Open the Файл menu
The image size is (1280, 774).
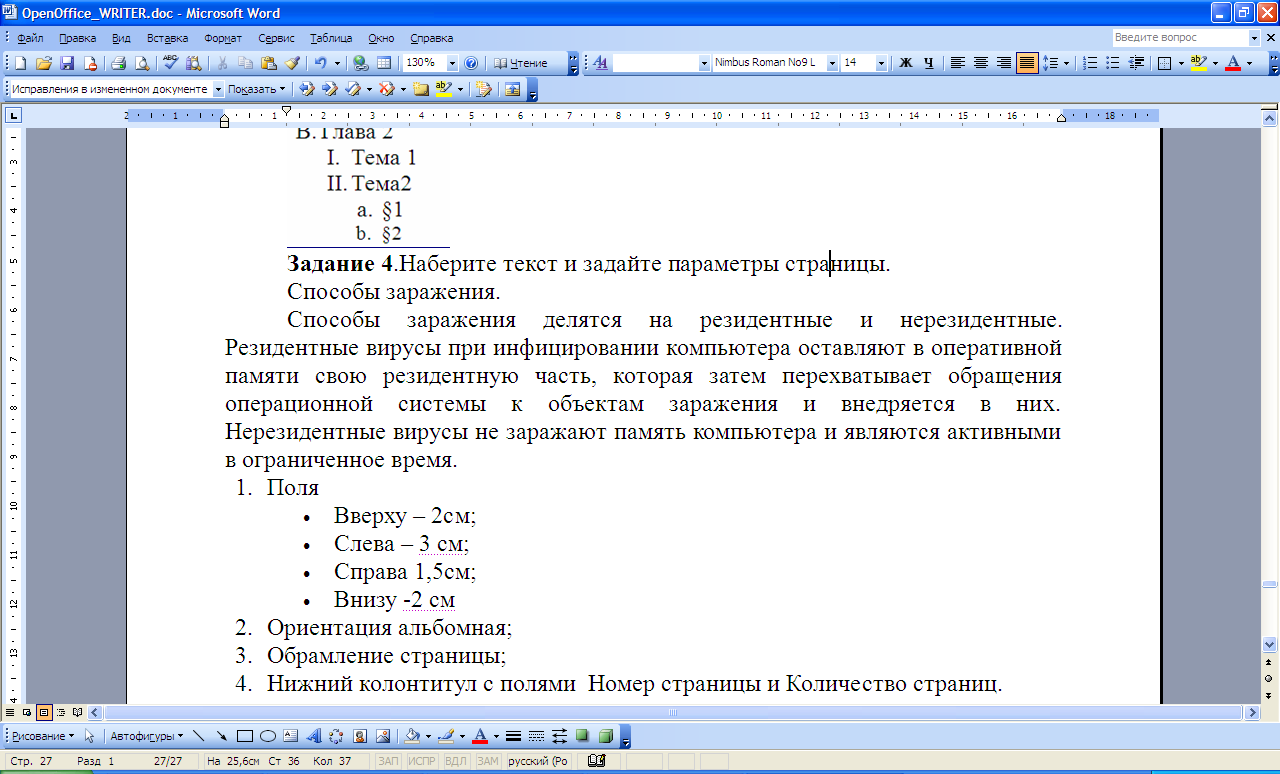(x=30, y=38)
